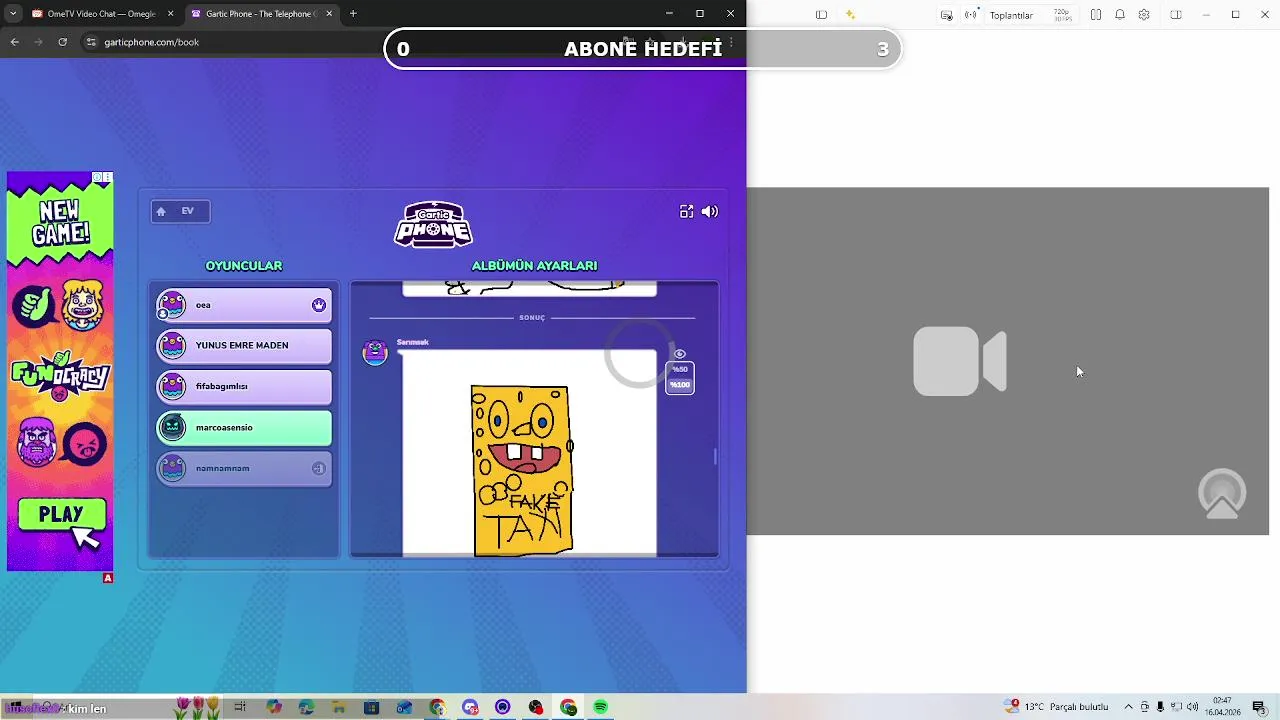Click the camera placeholder in video area
The width and height of the screenshot is (1280, 720).
coord(959,361)
